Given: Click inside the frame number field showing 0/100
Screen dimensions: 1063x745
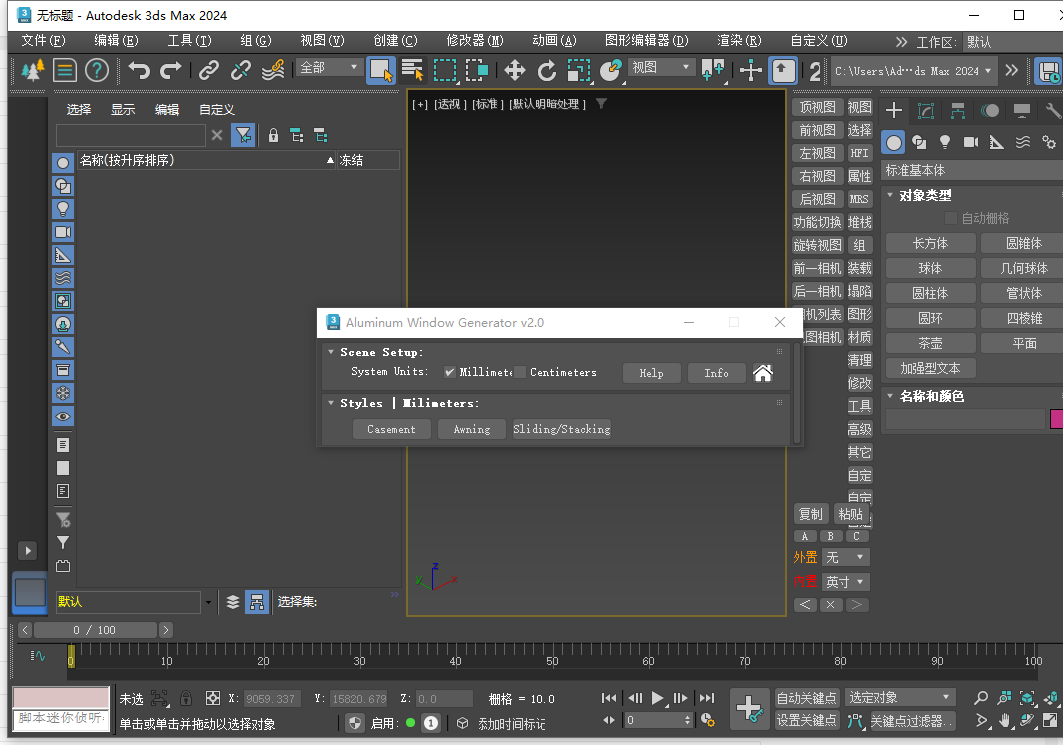Looking at the screenshot, I should click(95, 630).
